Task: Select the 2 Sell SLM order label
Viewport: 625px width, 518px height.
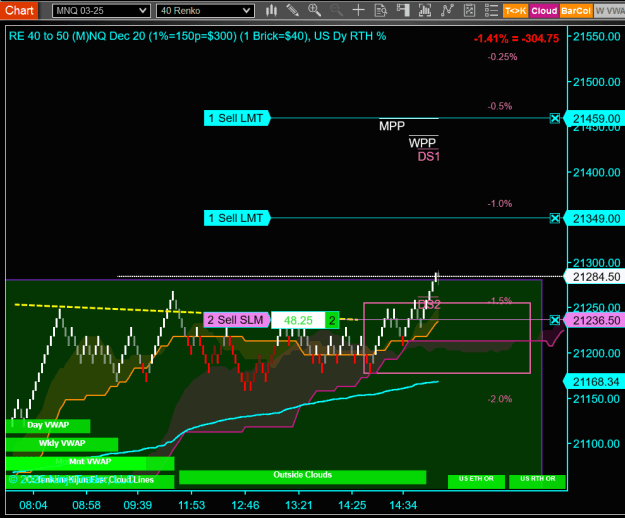Action: coord(237,320)
